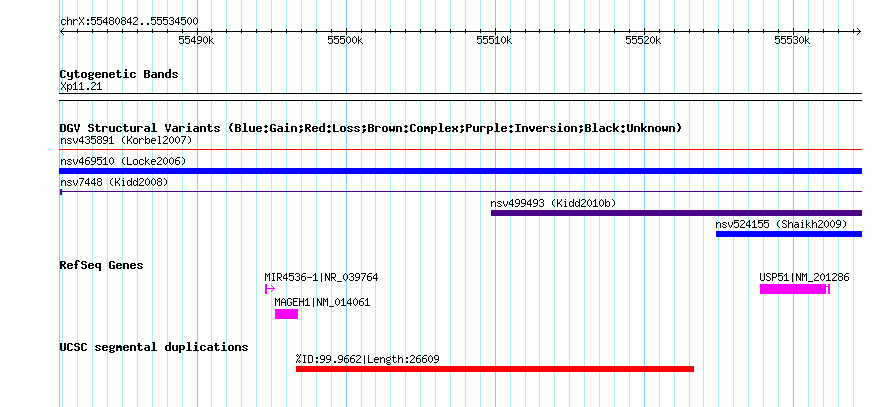Click the 55520k ruler tick label

point(644,40)
